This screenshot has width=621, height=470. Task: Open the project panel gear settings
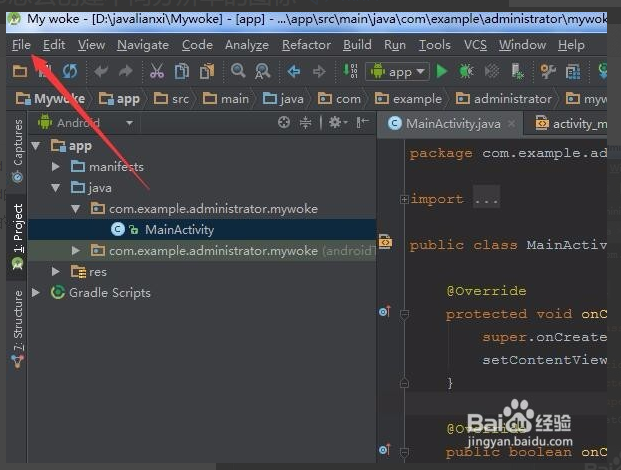click(x=337, y=123)
